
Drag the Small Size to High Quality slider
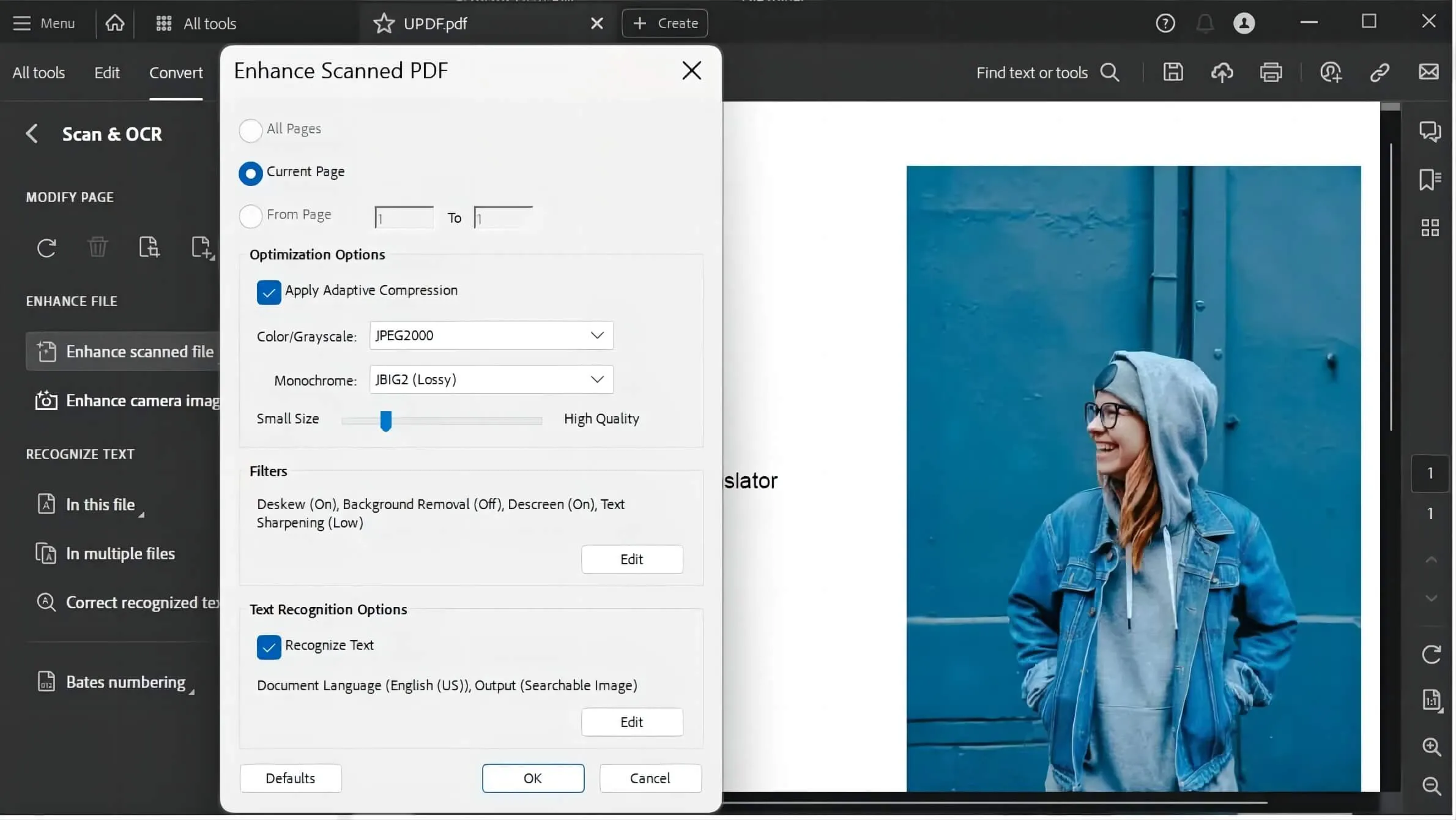[x=386, y=419]
